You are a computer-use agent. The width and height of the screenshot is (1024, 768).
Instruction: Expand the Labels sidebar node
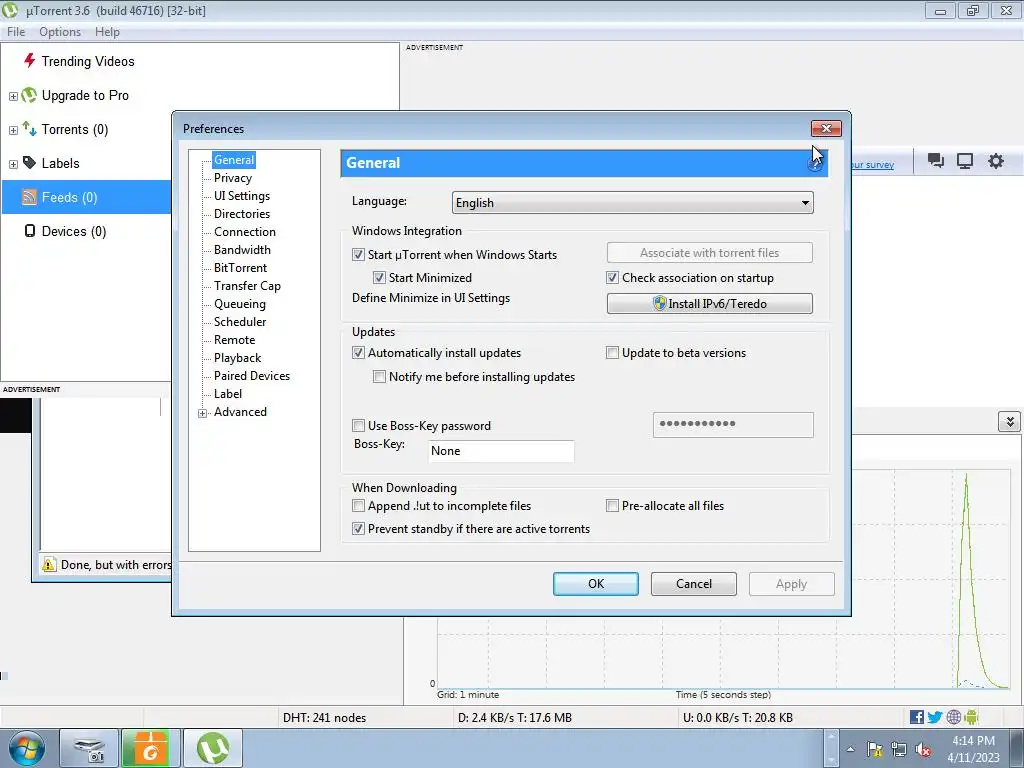(13, 164)
